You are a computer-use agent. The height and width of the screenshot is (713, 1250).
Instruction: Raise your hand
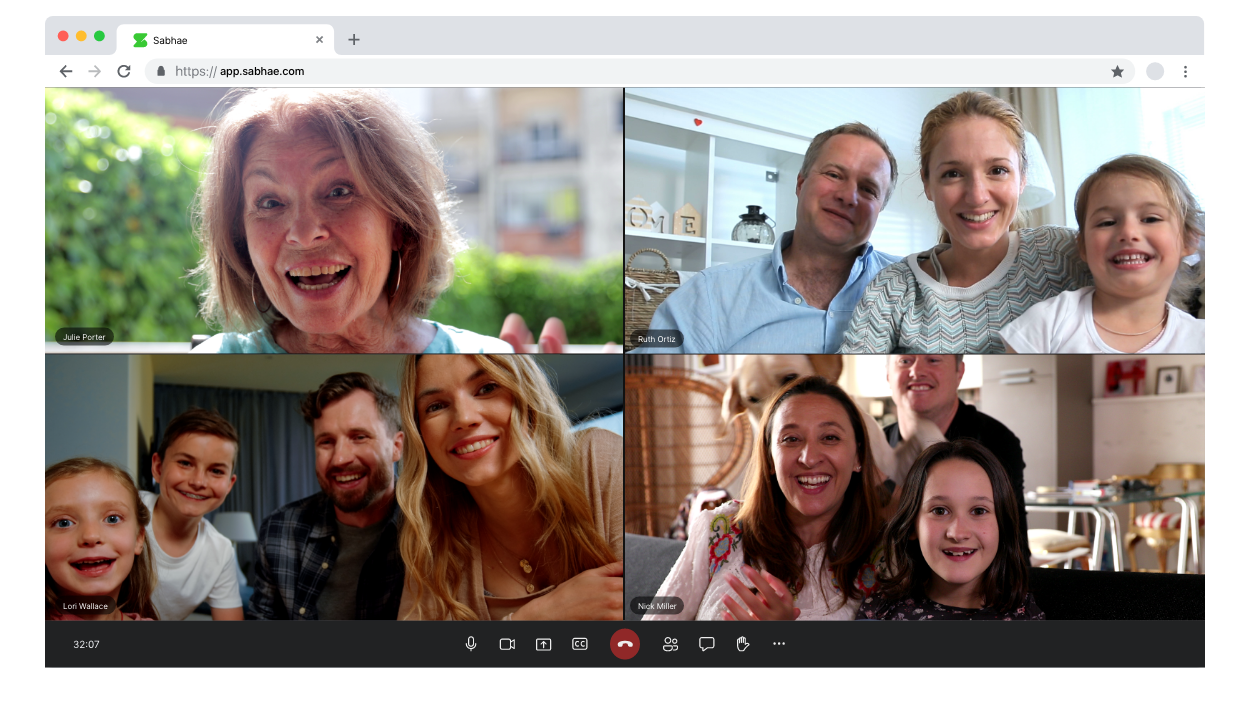743,644
